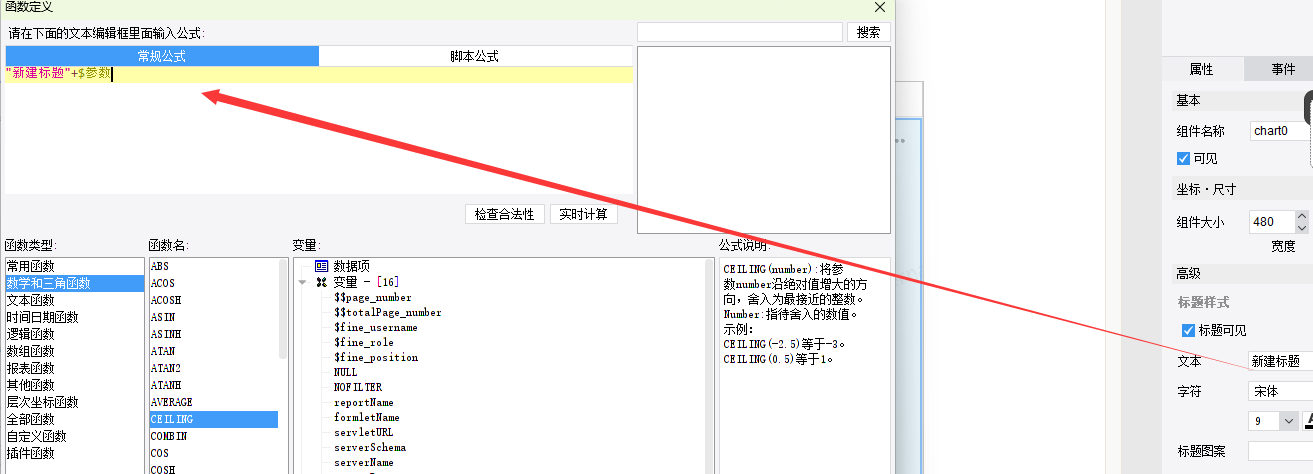Screen dimensions: 1313x474
Task: Close the 函数定义 dialog
Action: coord(879,7)
